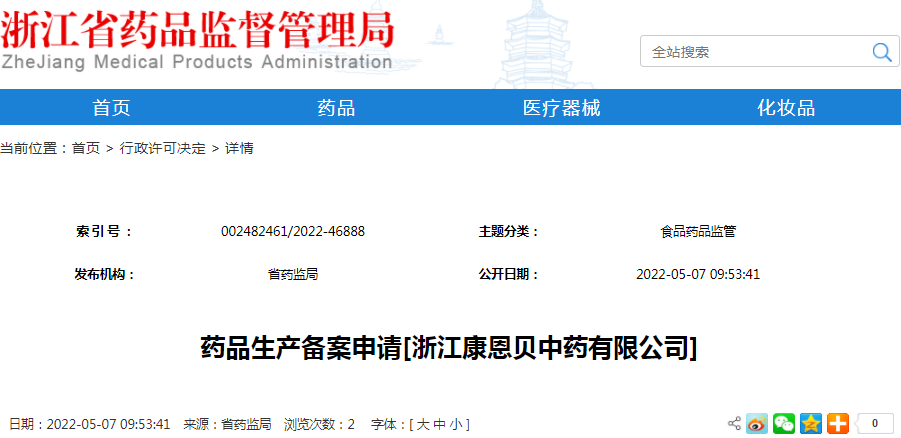The image size is (901, 438).
Task: Open the 首页 navigation tab
Action: tap(111, 107)
